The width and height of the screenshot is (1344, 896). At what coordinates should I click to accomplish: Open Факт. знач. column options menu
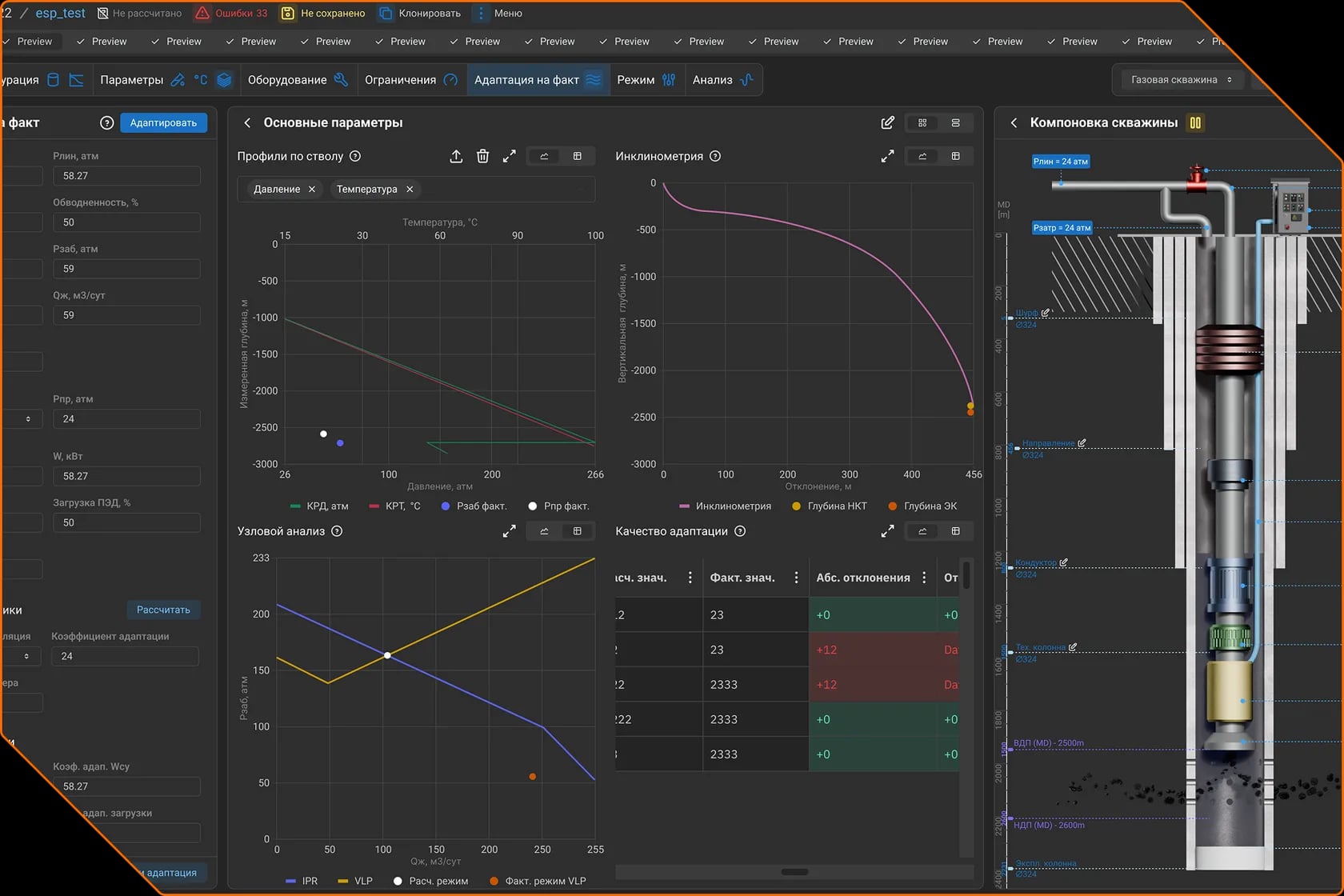[796, 578]
